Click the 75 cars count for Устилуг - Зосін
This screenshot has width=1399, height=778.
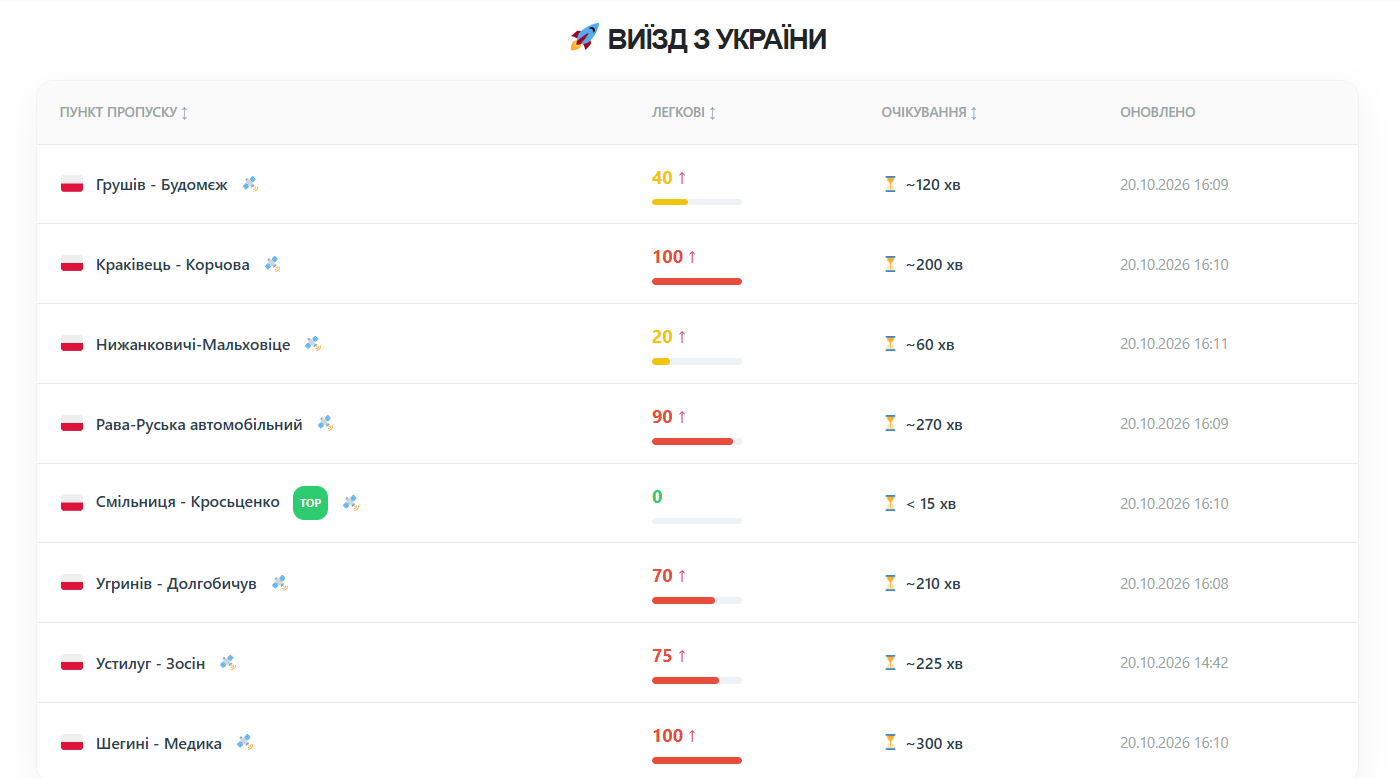[x=662, y=656]
